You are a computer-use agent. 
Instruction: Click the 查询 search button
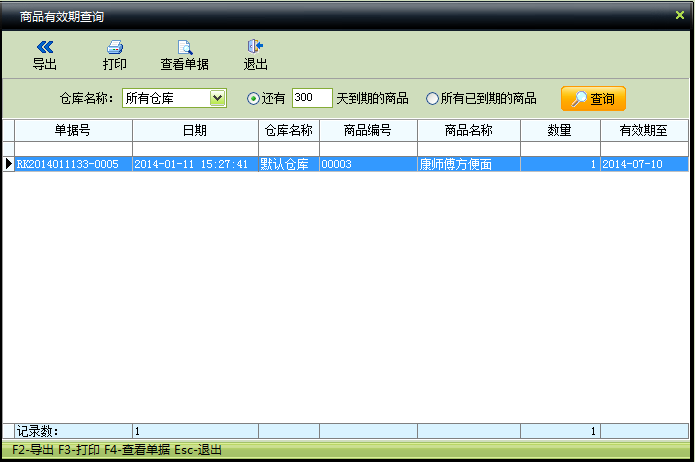click(593, 98)
